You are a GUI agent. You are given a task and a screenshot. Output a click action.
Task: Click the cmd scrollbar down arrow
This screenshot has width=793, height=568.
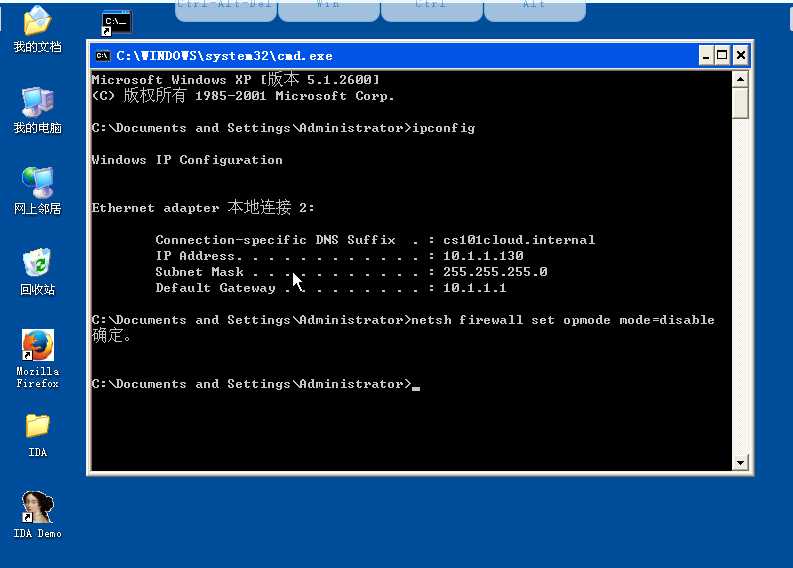[740, 462]
